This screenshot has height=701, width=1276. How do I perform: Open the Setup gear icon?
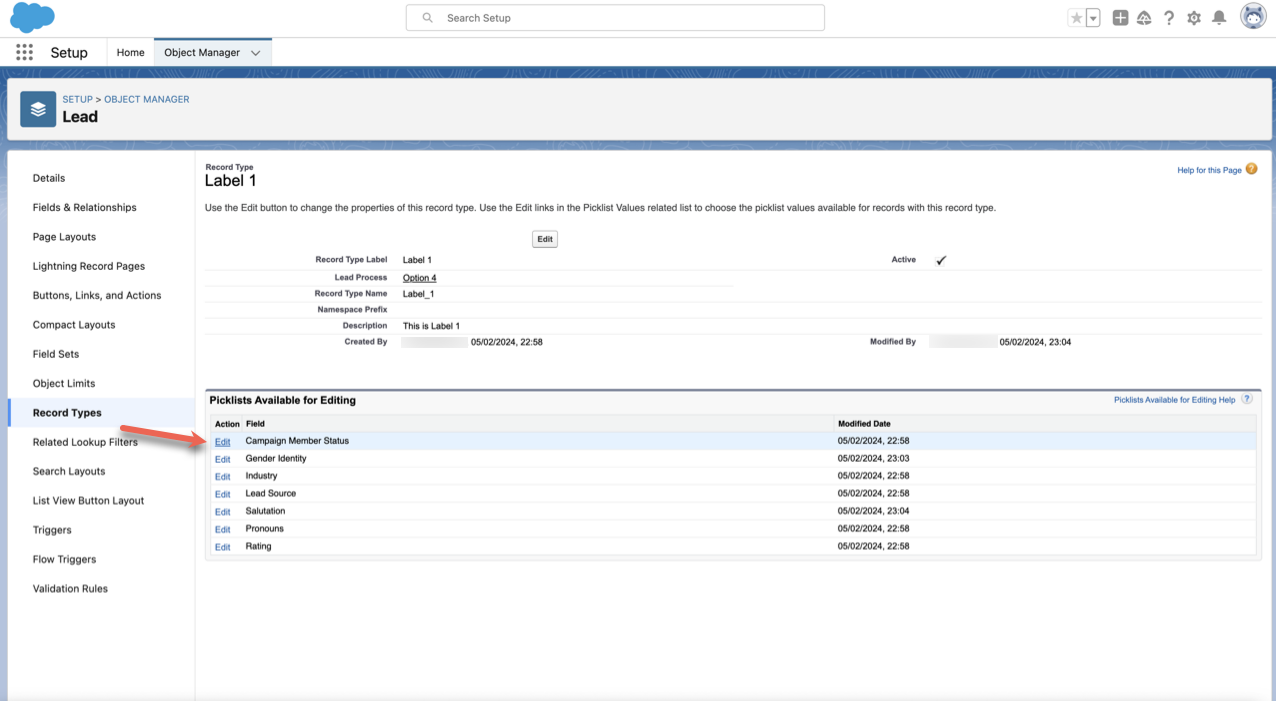(1194, 18)
